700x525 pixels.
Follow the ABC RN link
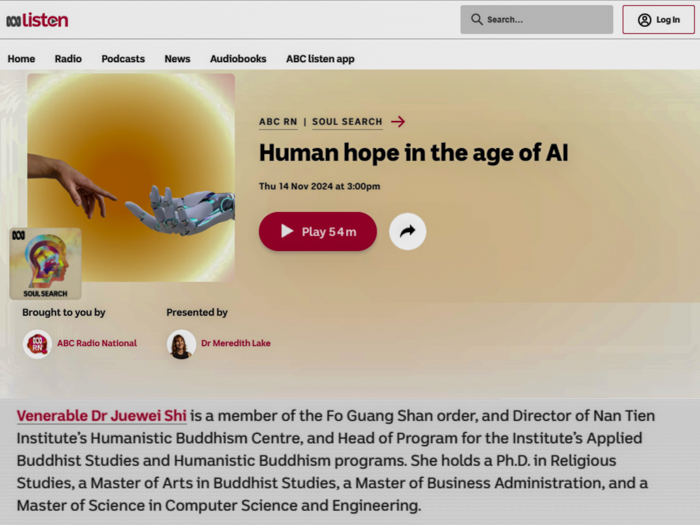278,122
